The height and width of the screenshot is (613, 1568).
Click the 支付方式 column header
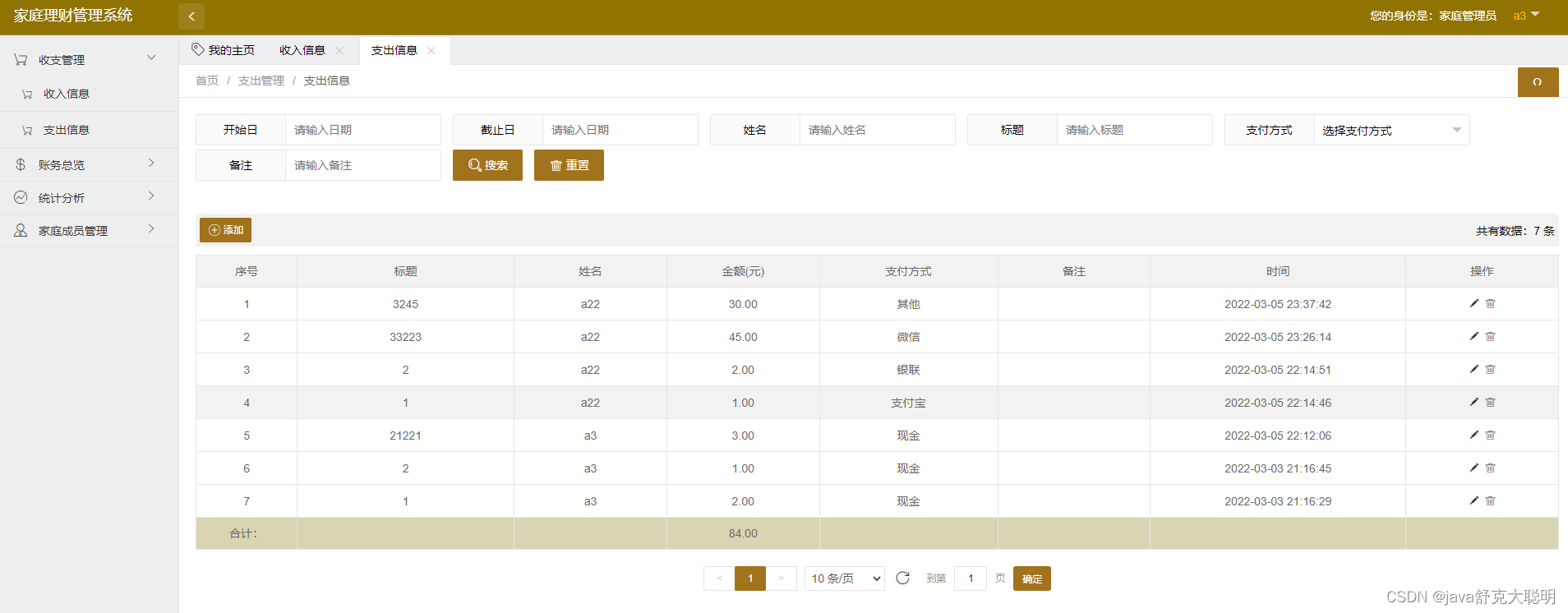click(908, 271)
